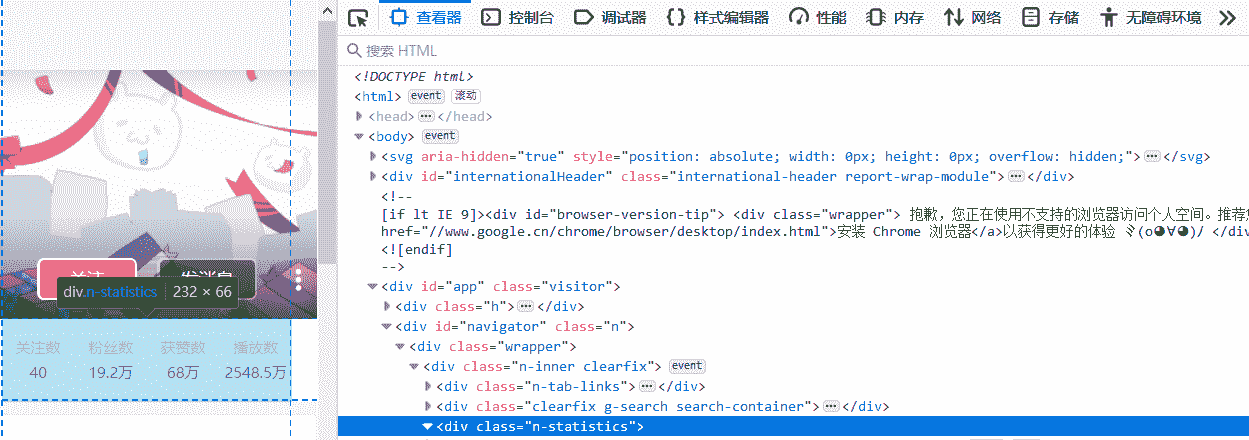The image size is (1249, 440).
Task: Switch to the Memory (内存) panel
Action: [895, 18]
